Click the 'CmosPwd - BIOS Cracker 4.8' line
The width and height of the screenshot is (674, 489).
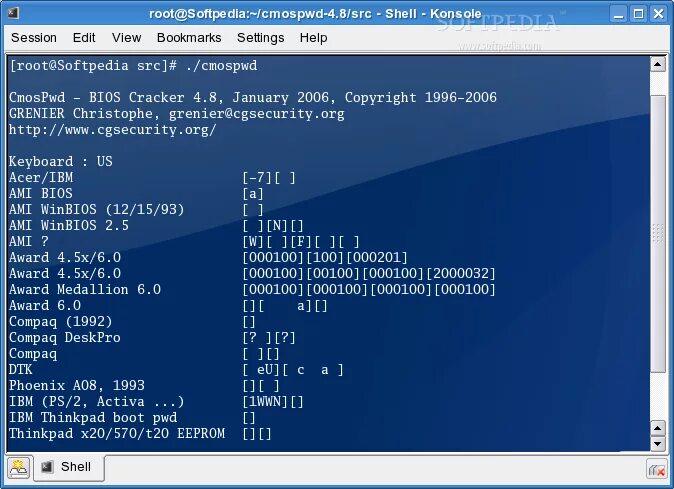[x=253, y=98]
